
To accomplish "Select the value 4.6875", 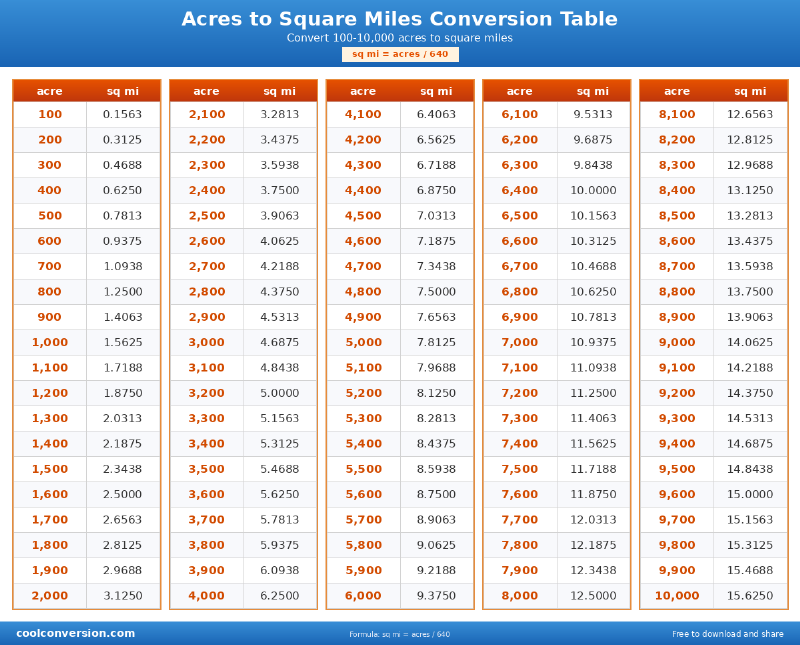I will pos(280,342).
